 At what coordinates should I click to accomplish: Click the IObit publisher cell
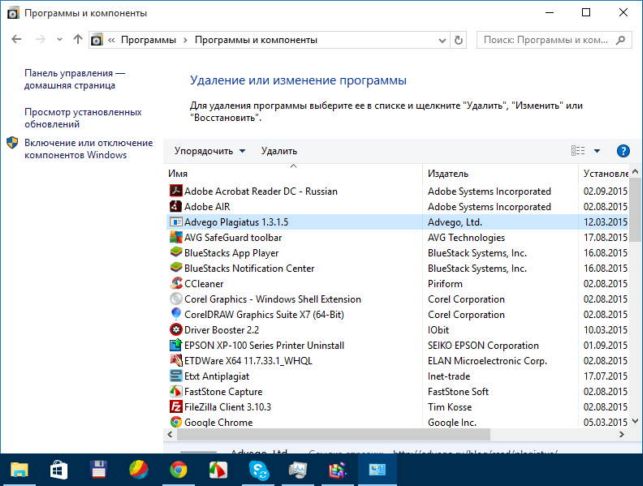438,330
